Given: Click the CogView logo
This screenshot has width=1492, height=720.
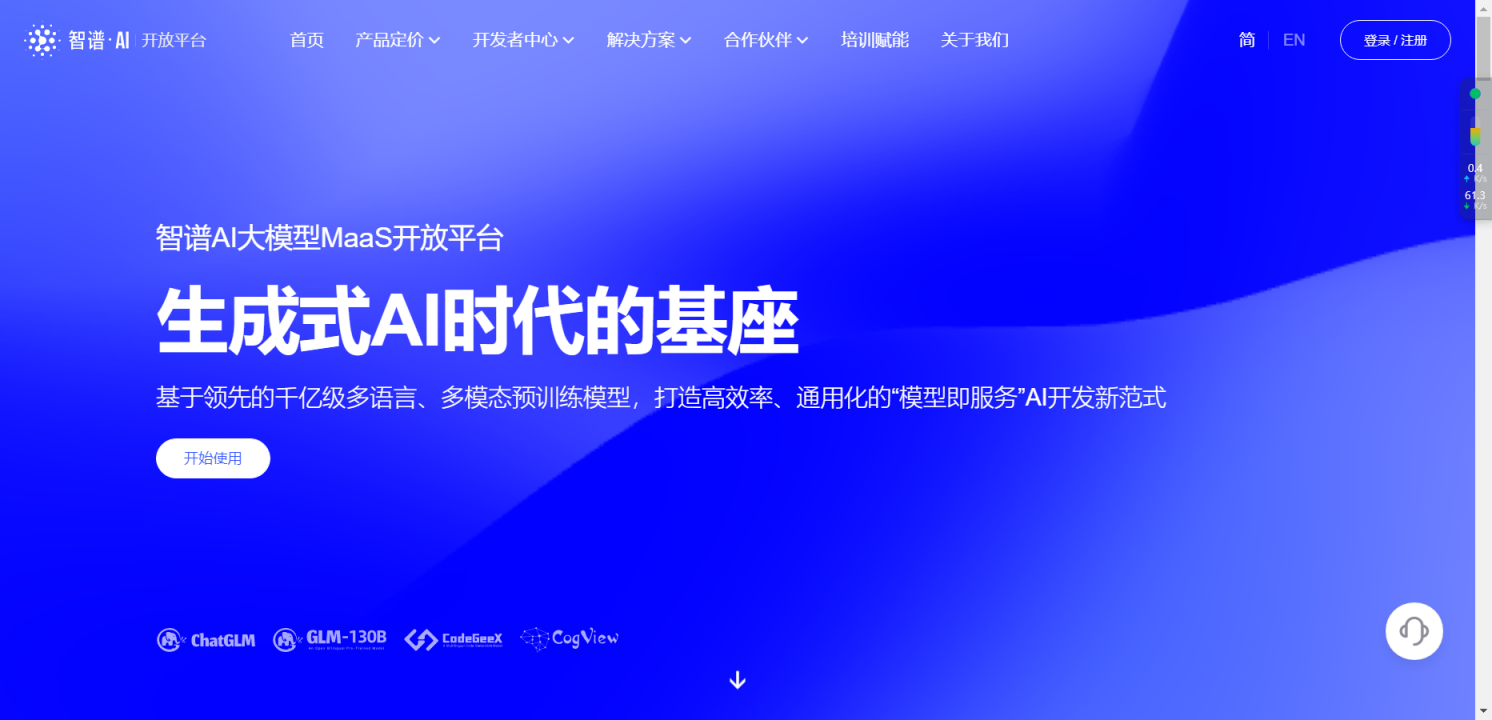Looking at the screenshot, I should pyautogui.click(x=569, y=638).
